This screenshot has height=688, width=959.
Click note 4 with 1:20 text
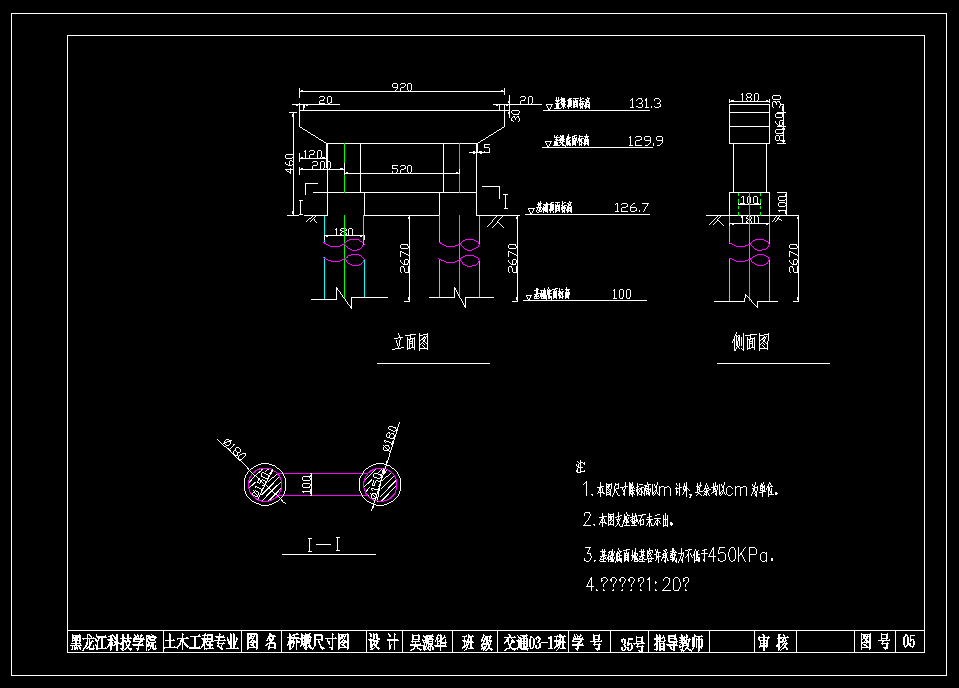point(637,585)
